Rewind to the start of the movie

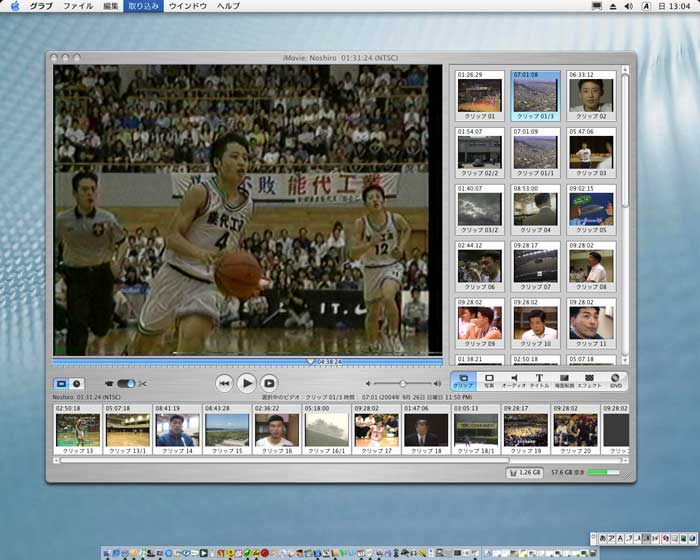pos(224,383)
